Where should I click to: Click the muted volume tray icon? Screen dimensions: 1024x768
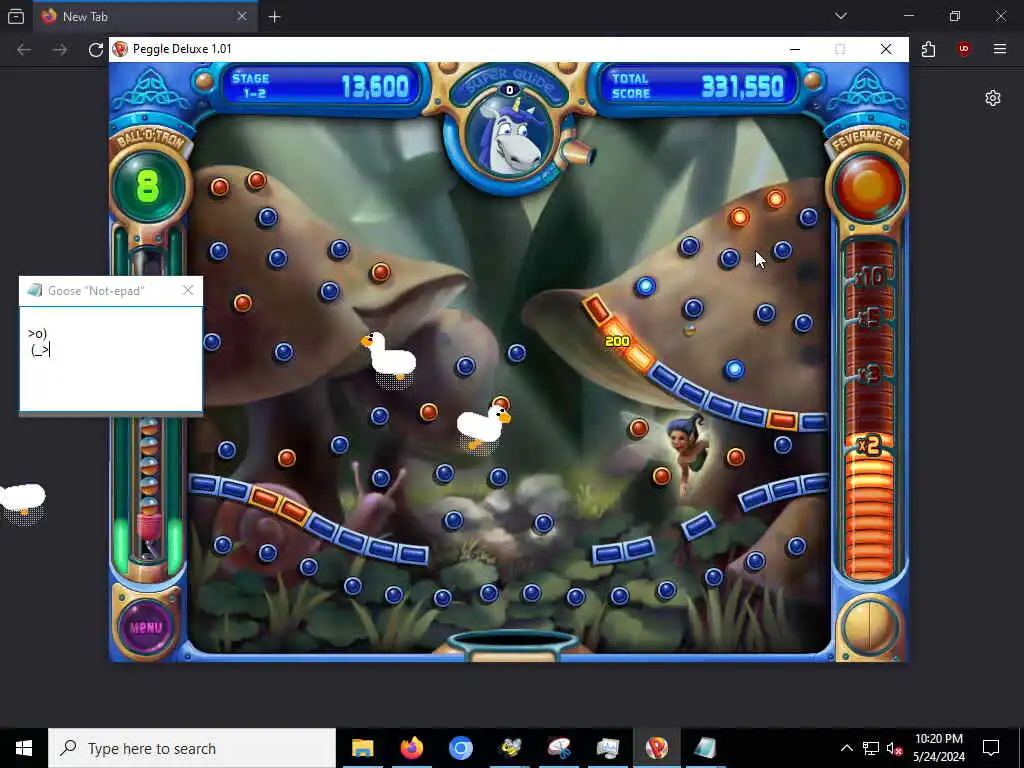point(893,748)
